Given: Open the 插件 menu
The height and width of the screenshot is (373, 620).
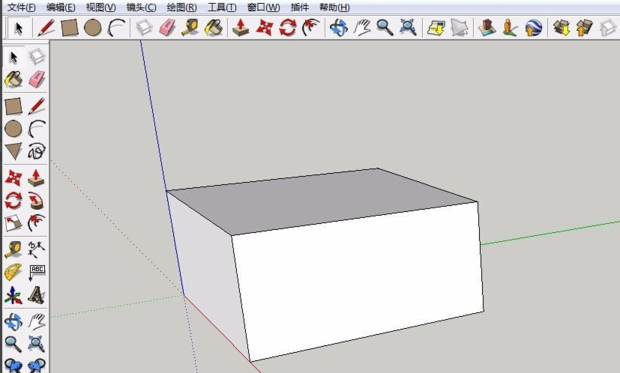Looking at the screenshot, I should 299,7.
